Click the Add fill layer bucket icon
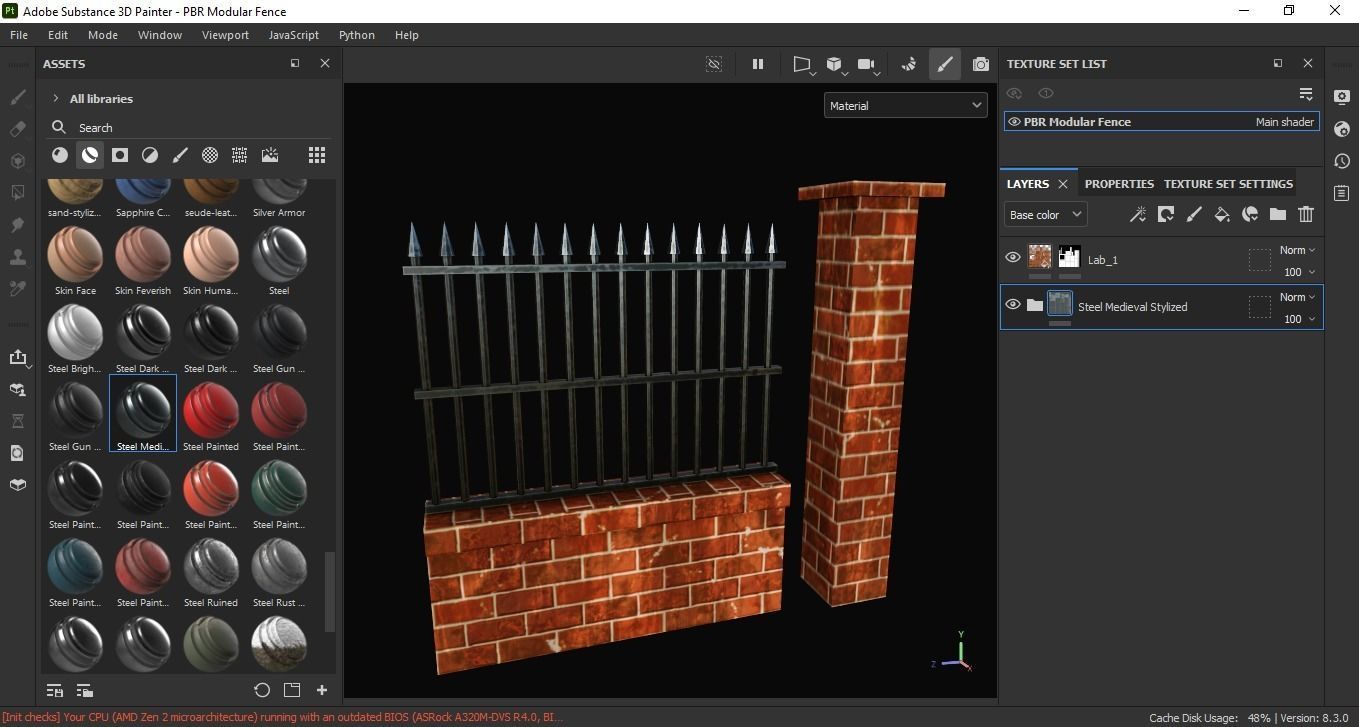This screenshot has width=1359, height=727. 1222,214
